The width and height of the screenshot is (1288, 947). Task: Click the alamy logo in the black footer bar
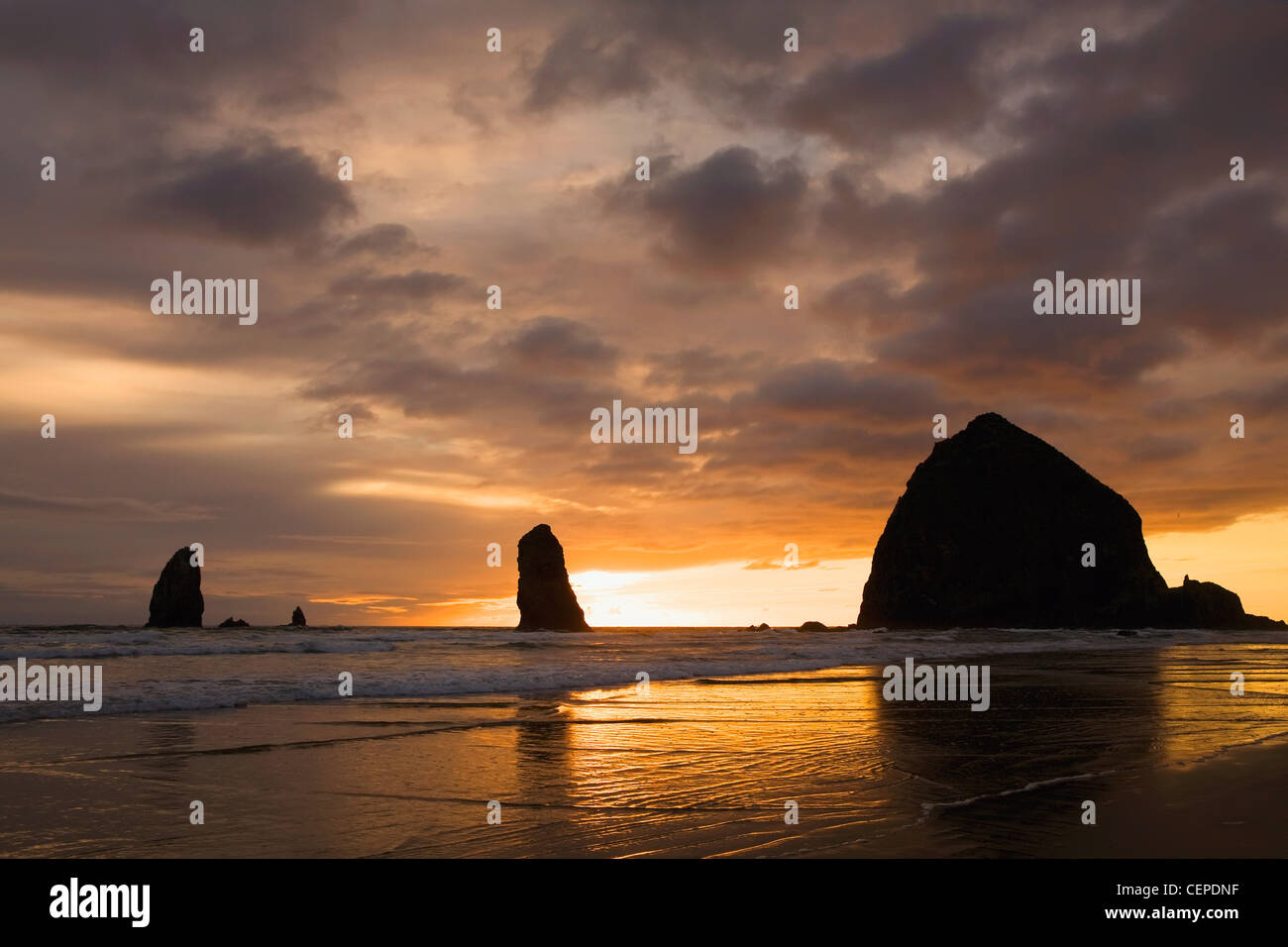pyautogui.click(x=100, y=902)
